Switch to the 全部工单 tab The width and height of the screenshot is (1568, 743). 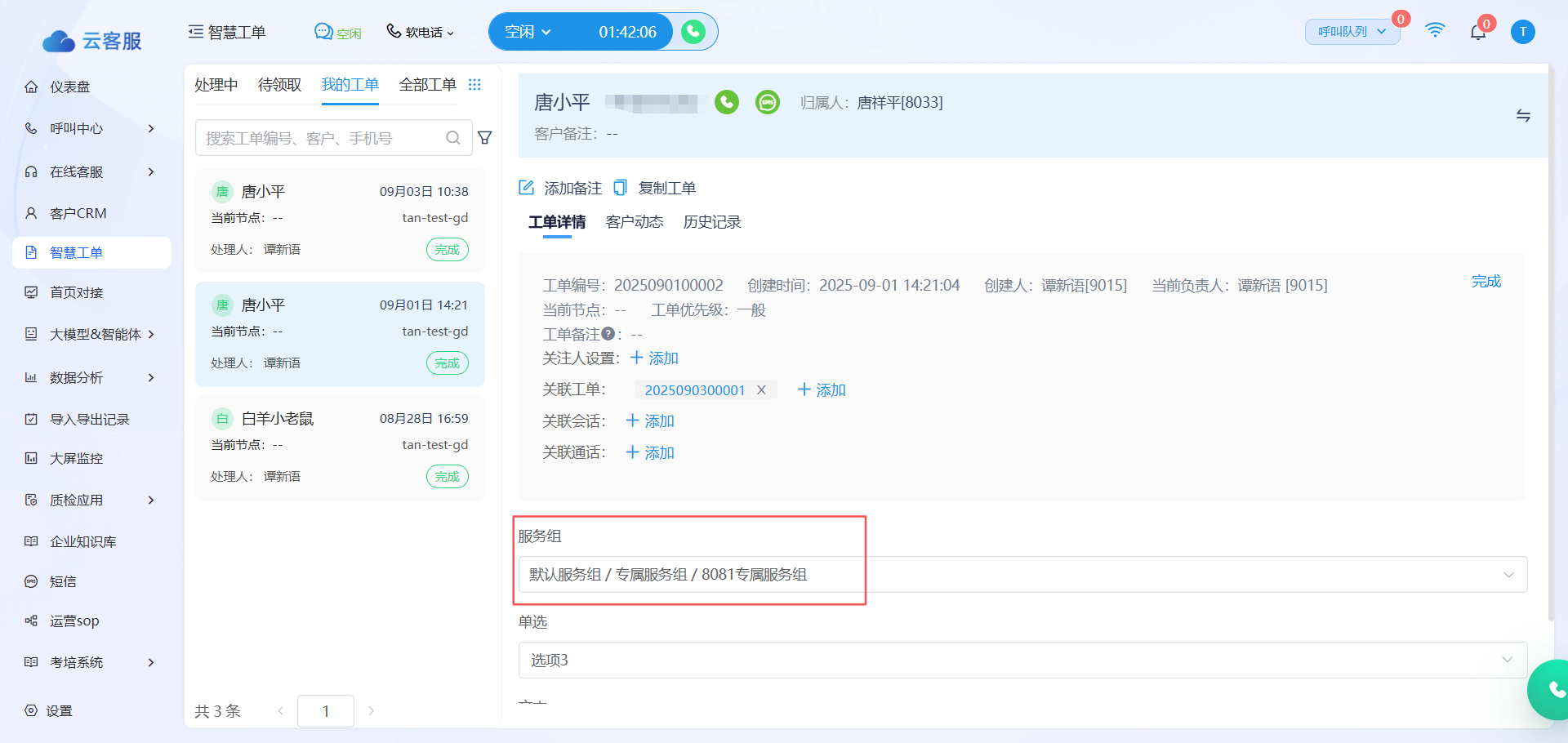click(x=428, y=85)
